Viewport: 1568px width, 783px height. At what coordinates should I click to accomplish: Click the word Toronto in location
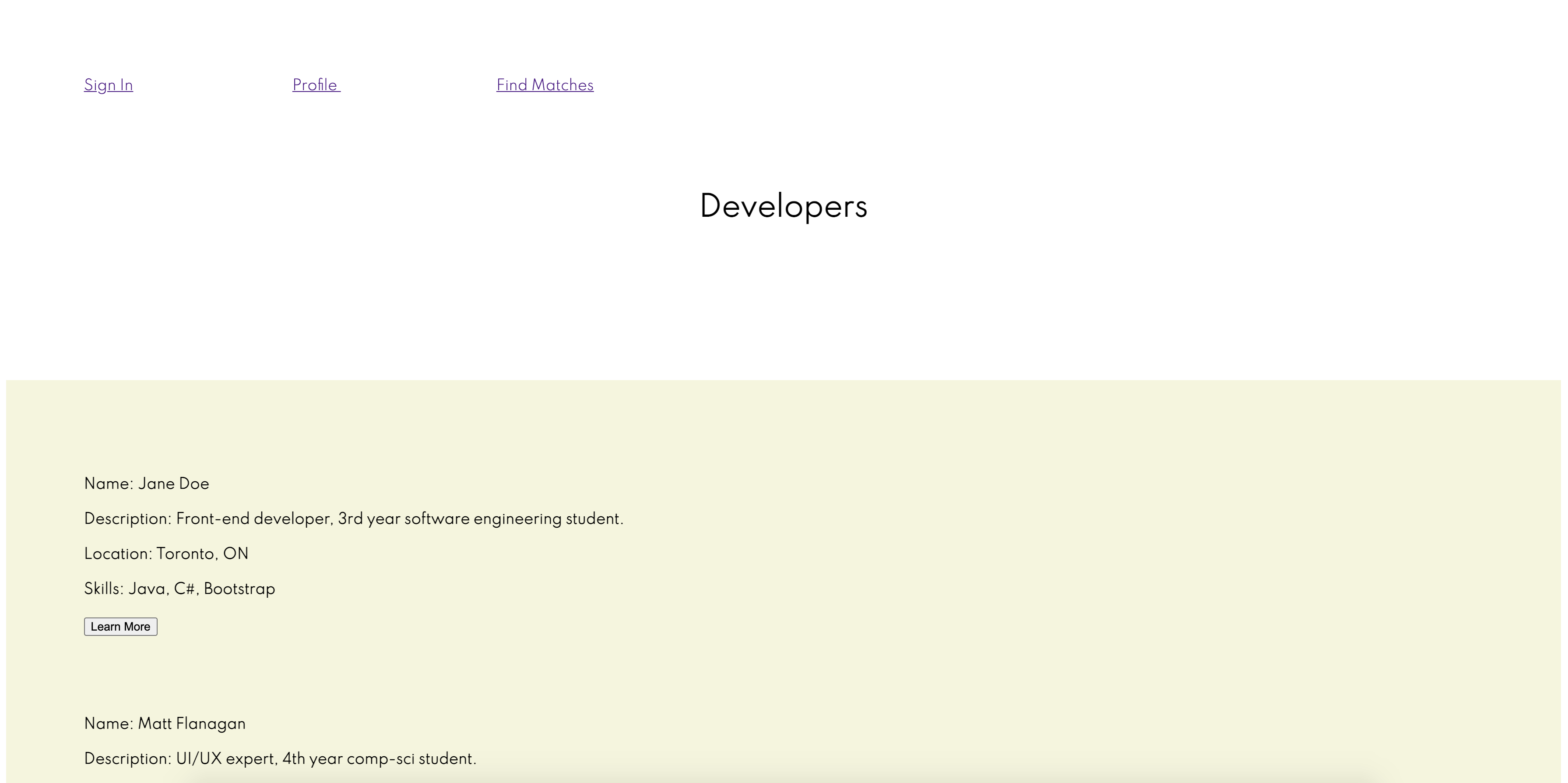pyautogui.click(x=185, y=554)
